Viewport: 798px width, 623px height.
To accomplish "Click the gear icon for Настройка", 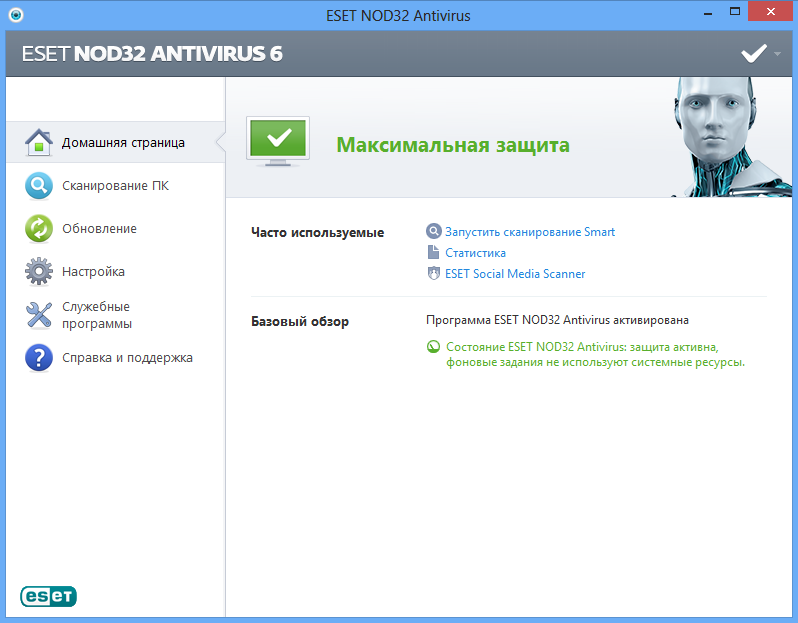I will [39, 271].
